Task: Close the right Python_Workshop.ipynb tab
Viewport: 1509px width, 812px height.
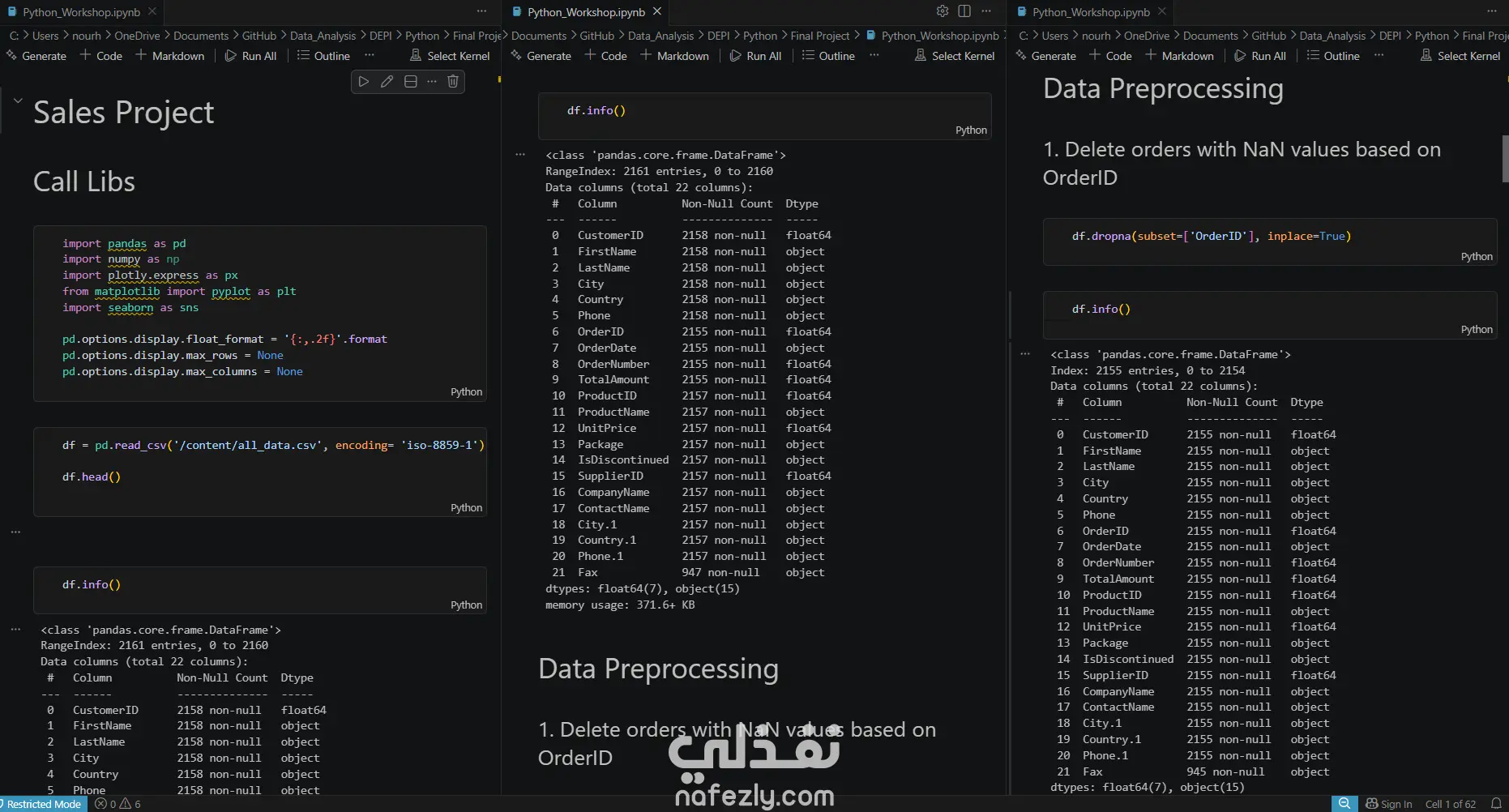Action: pyautogui.click(x=1162, y=11)
